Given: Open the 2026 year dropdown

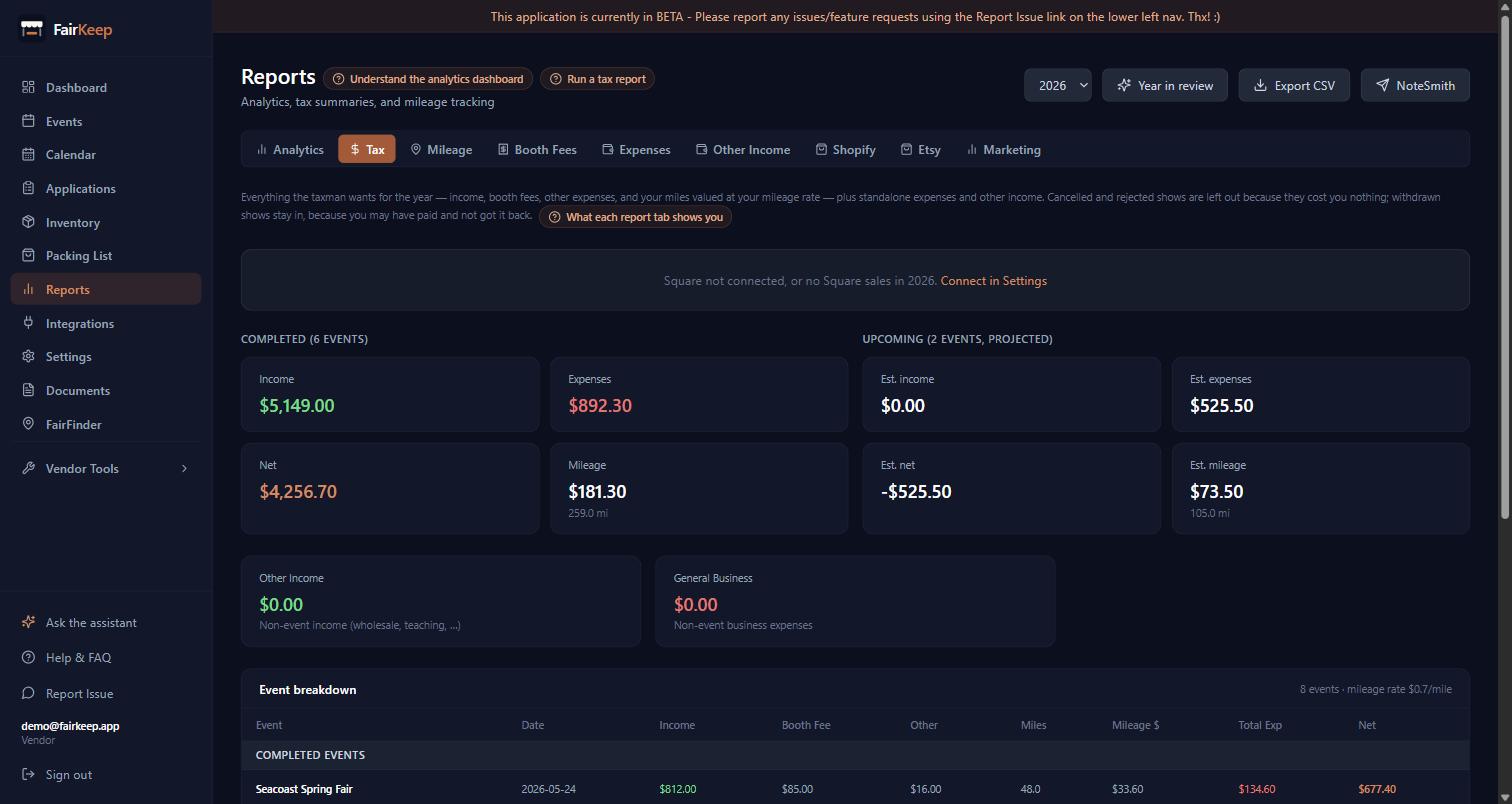Looking at the screenshot, I should [1058, 85].
